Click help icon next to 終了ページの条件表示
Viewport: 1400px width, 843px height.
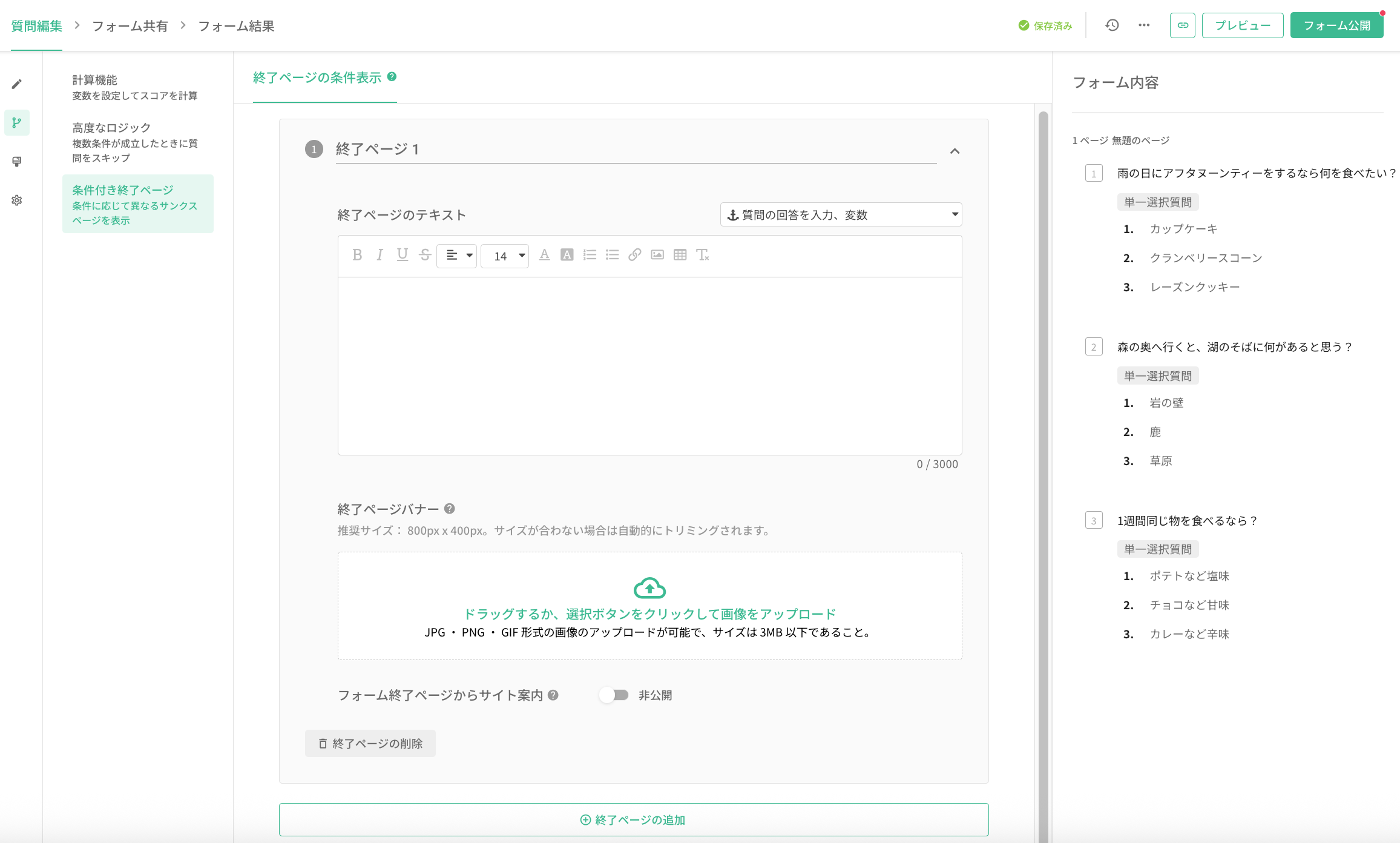392,77
